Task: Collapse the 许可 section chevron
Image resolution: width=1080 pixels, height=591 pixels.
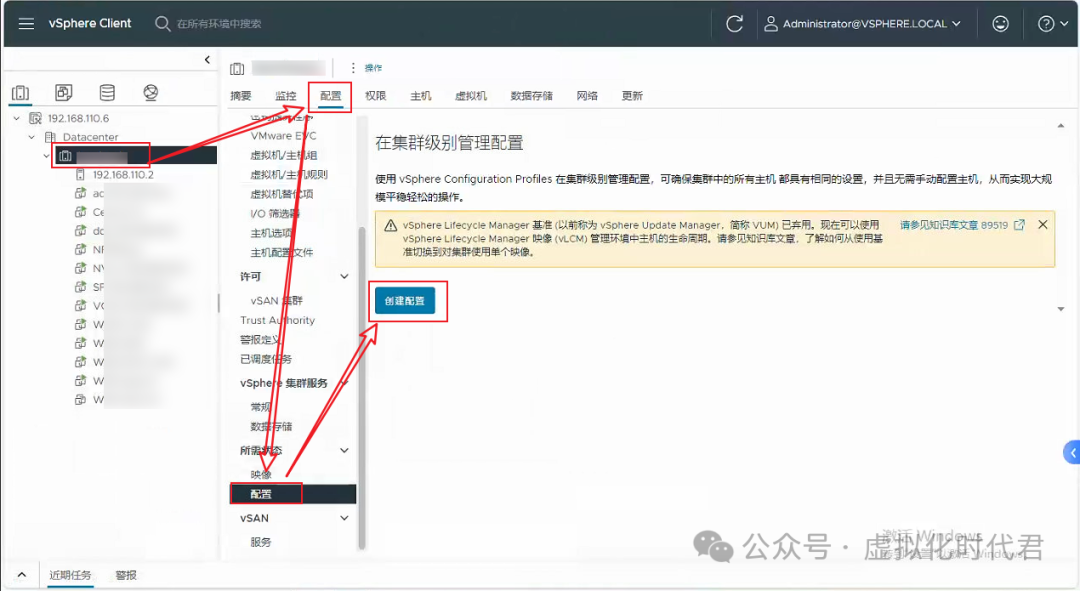Action: 344,276
